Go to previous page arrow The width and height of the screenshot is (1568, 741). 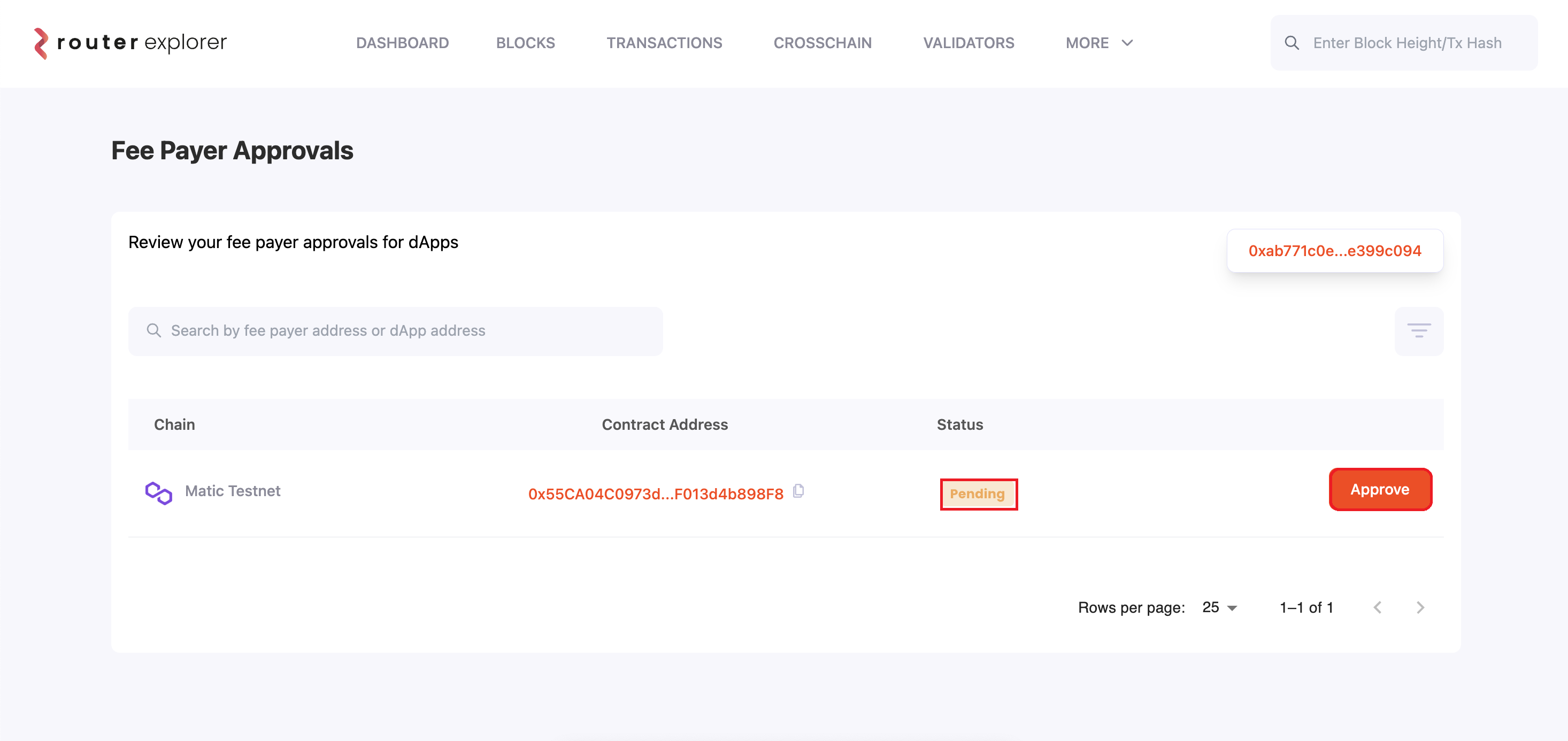(1378, 607)
